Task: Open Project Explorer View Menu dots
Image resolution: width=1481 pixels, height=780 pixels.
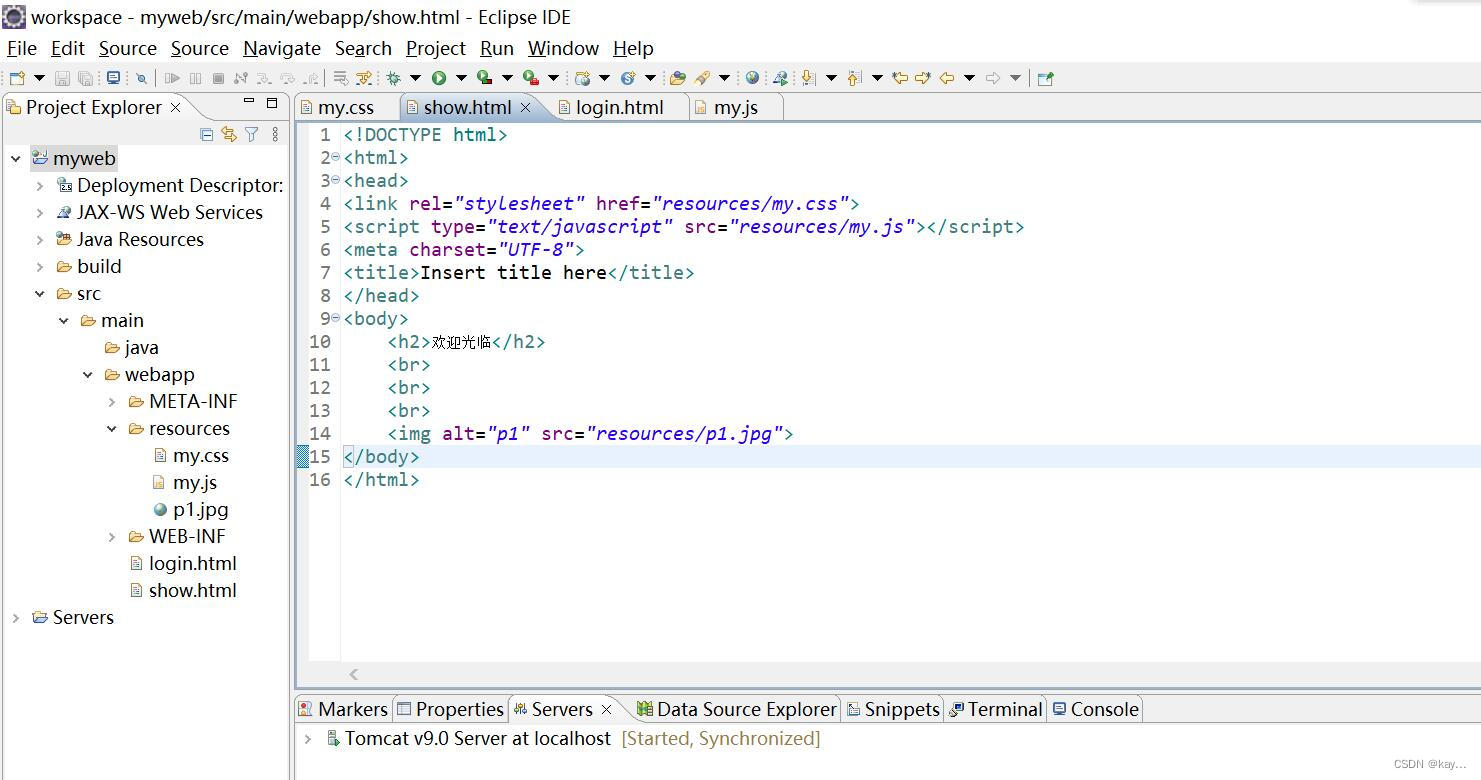Action: point(275,133)
